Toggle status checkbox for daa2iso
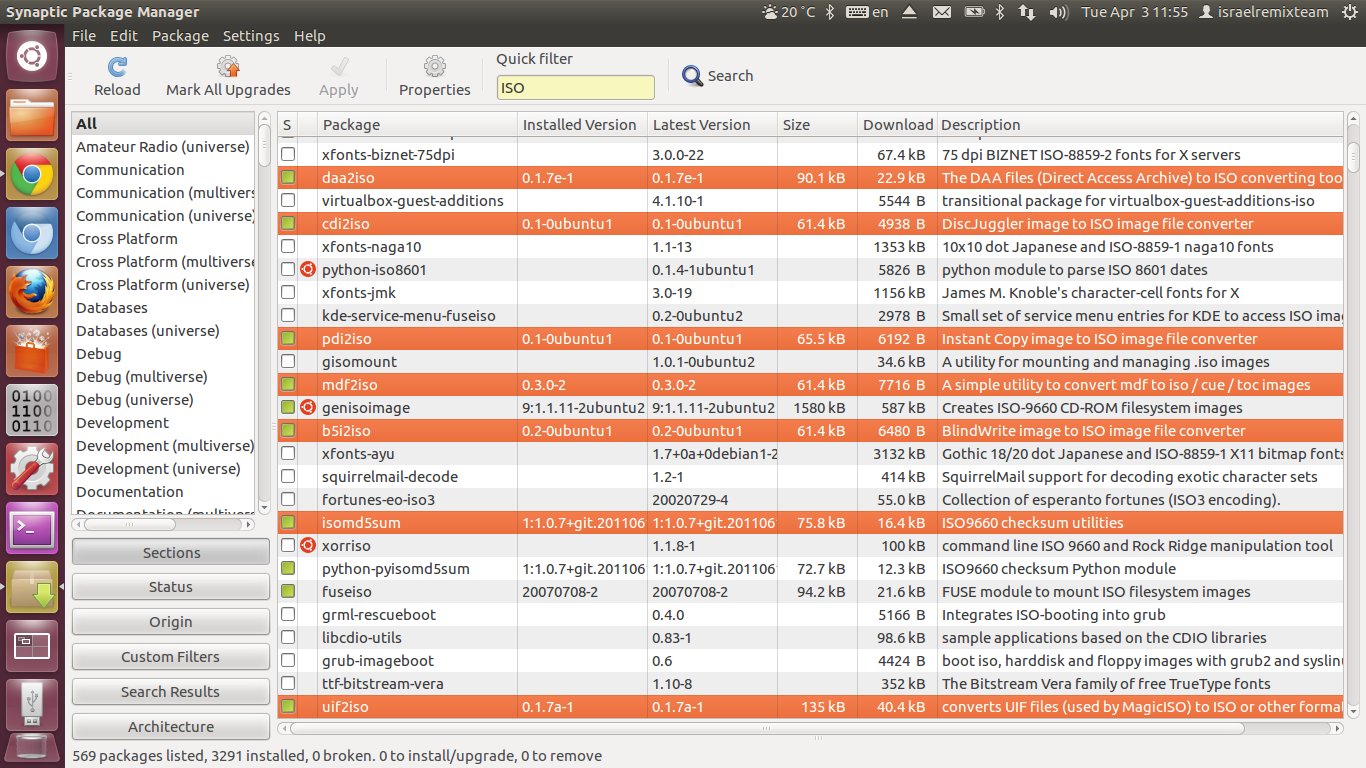 [x=288, y=177]
